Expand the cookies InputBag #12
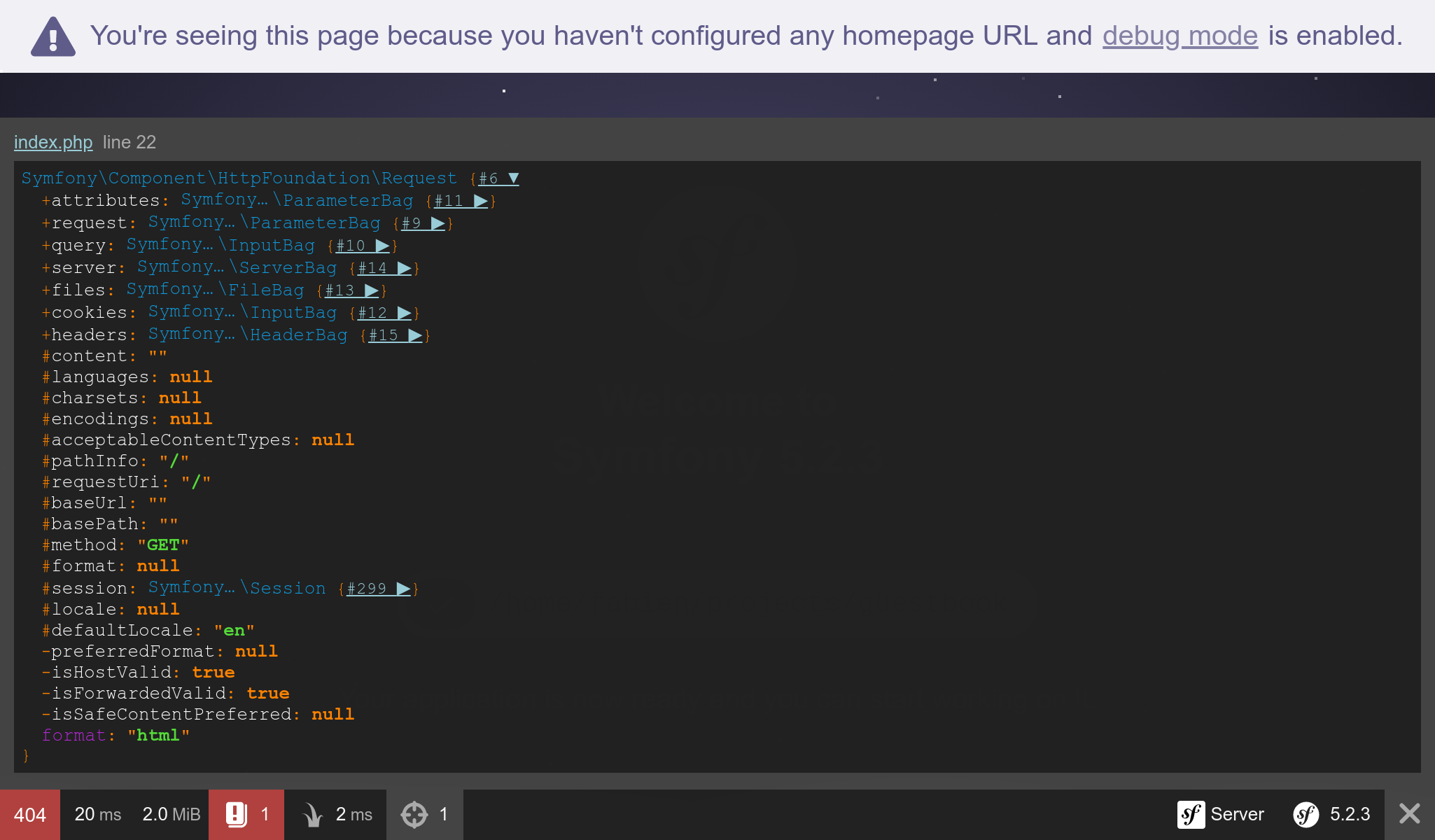 point(385,313)
